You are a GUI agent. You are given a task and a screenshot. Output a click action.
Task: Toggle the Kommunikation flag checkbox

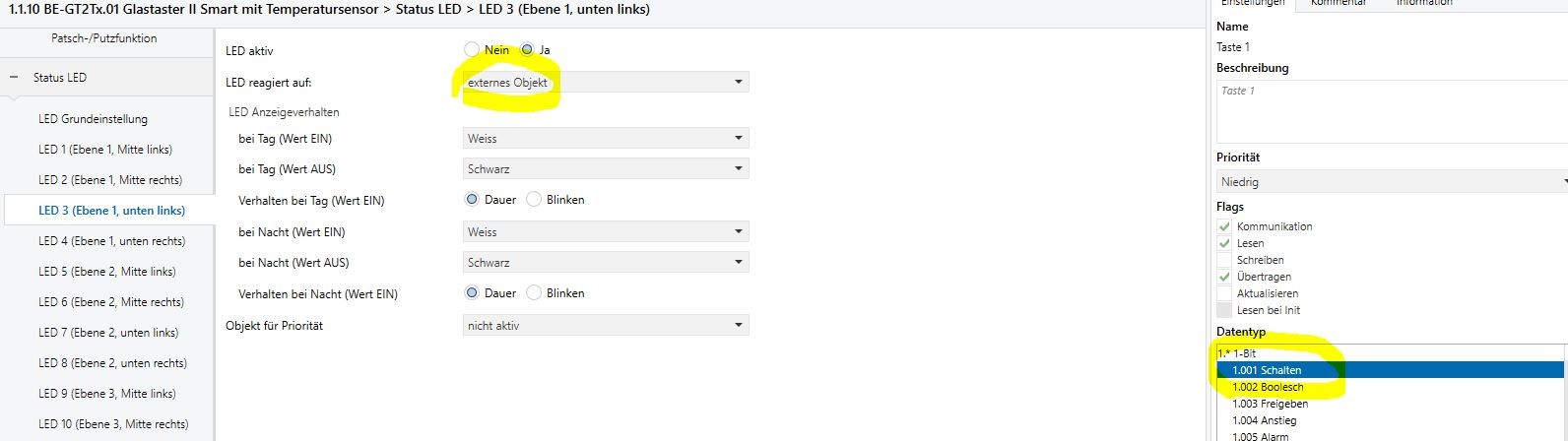tap(1224, 226)
